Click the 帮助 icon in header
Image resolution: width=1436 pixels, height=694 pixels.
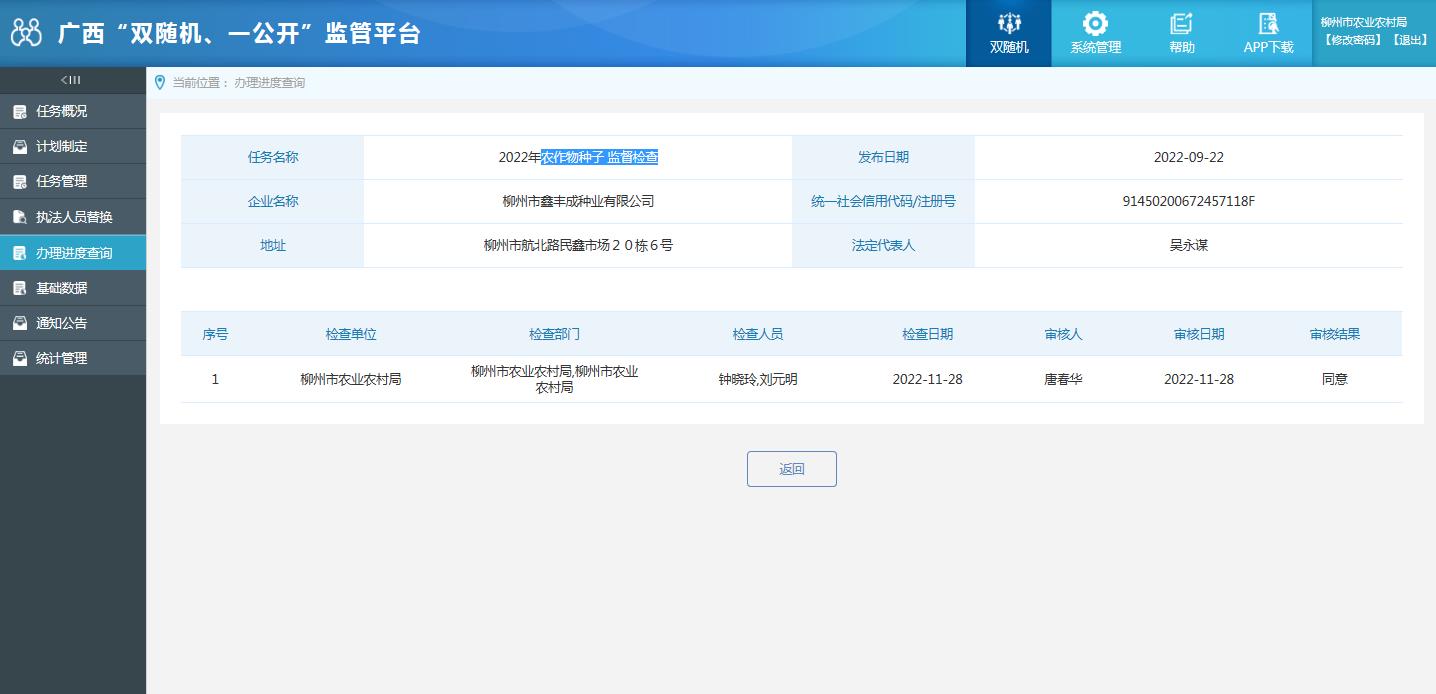(1182, 23)
